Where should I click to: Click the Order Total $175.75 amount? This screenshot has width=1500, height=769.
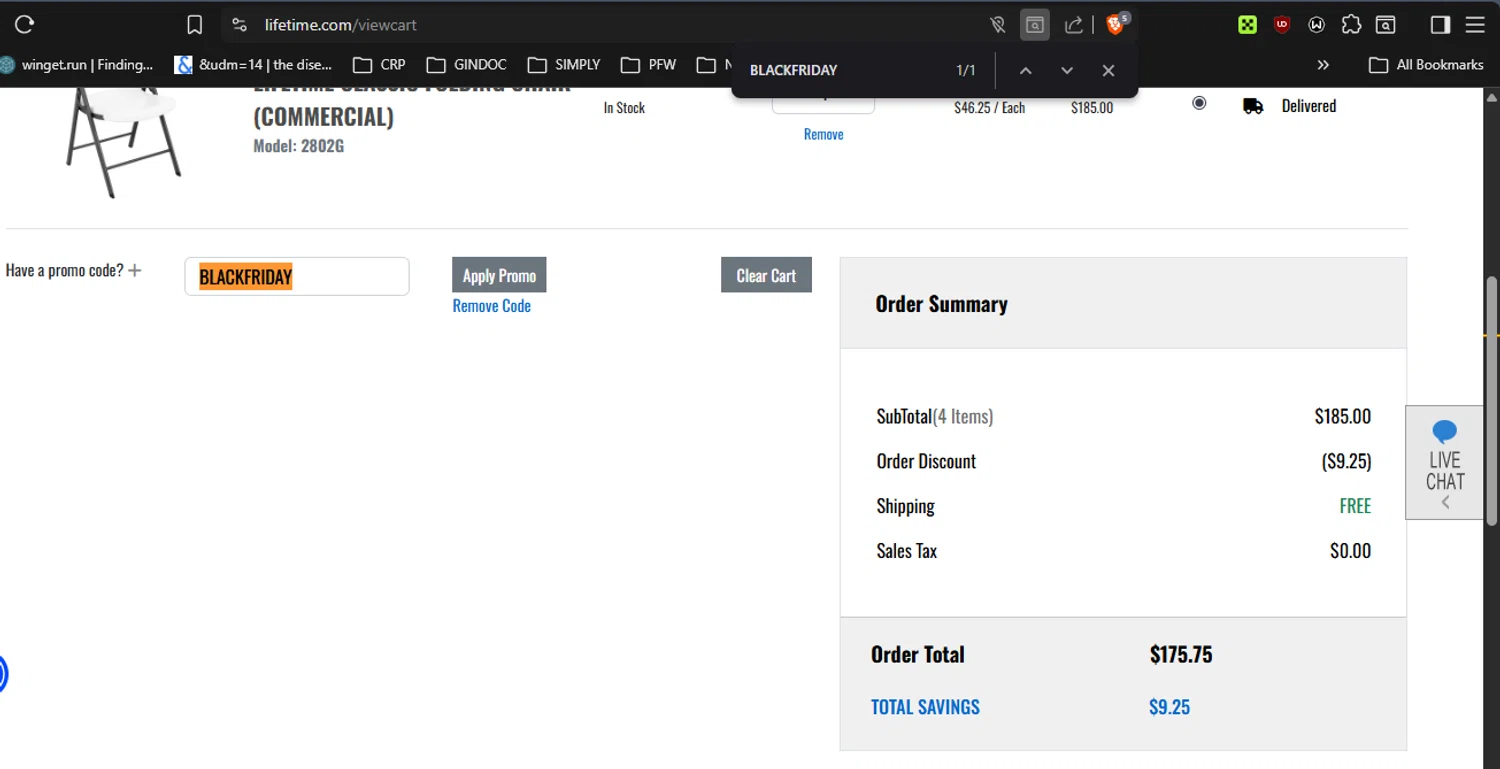[x=1181, y=655]
